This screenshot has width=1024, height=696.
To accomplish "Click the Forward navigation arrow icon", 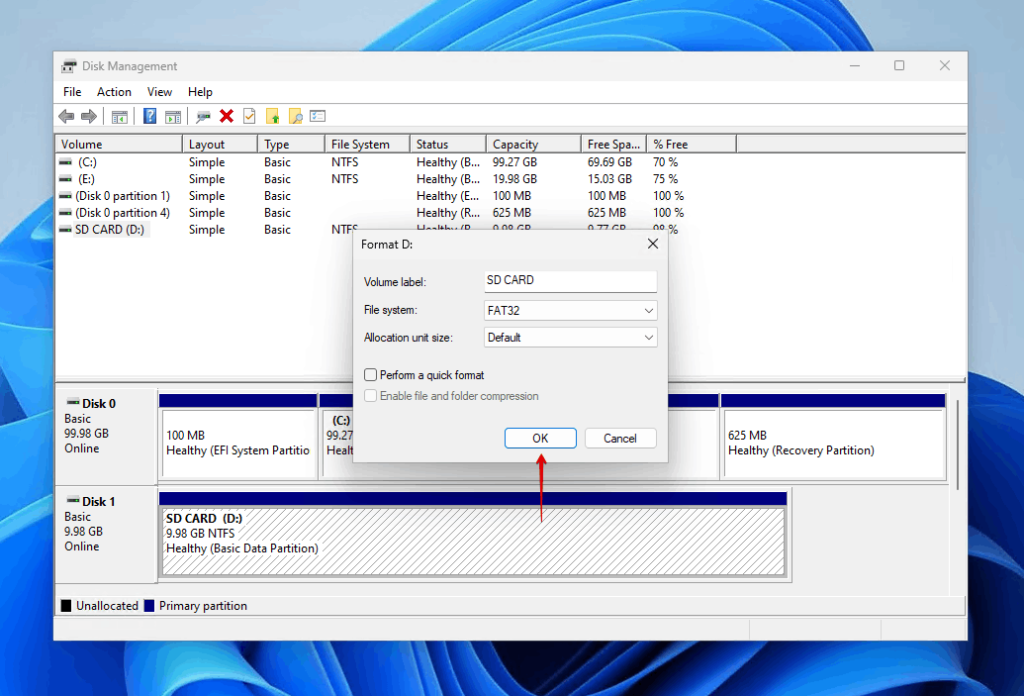I will 88,116.
